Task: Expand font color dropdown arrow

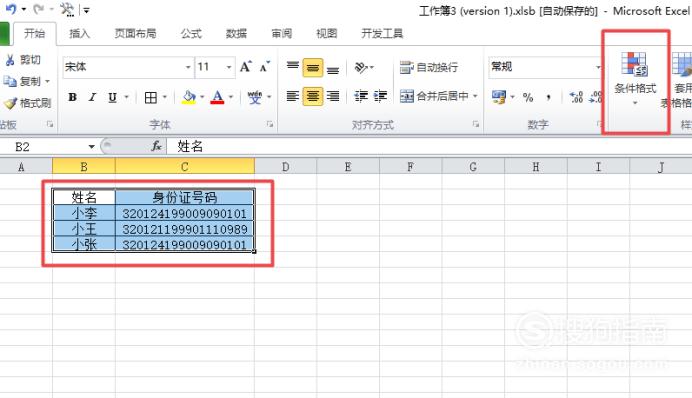Action: (x=230, y=97)
